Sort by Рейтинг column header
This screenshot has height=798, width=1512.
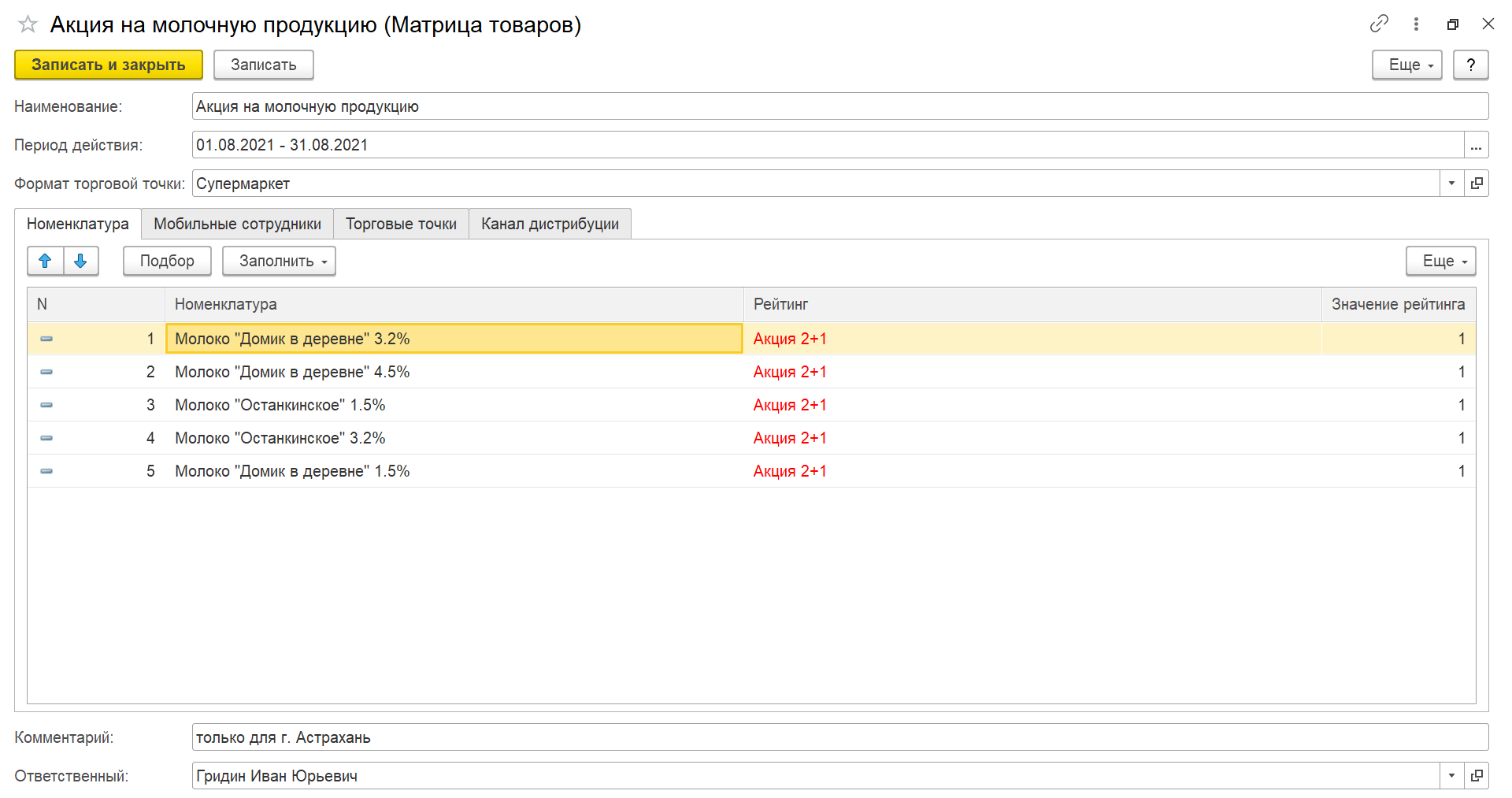[x=1032, y=304]
